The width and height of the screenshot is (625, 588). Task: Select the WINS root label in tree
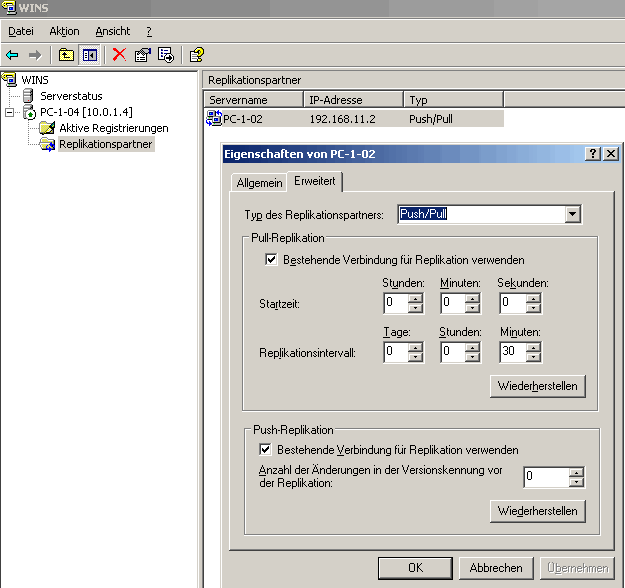[x=35, y=80]
